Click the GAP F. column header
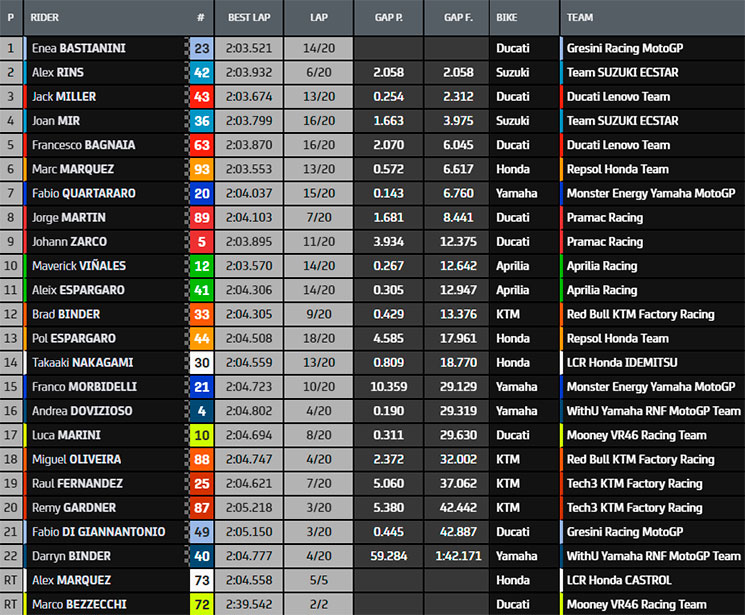The height and width of the screenshot is (615, 745). (458, 18)
